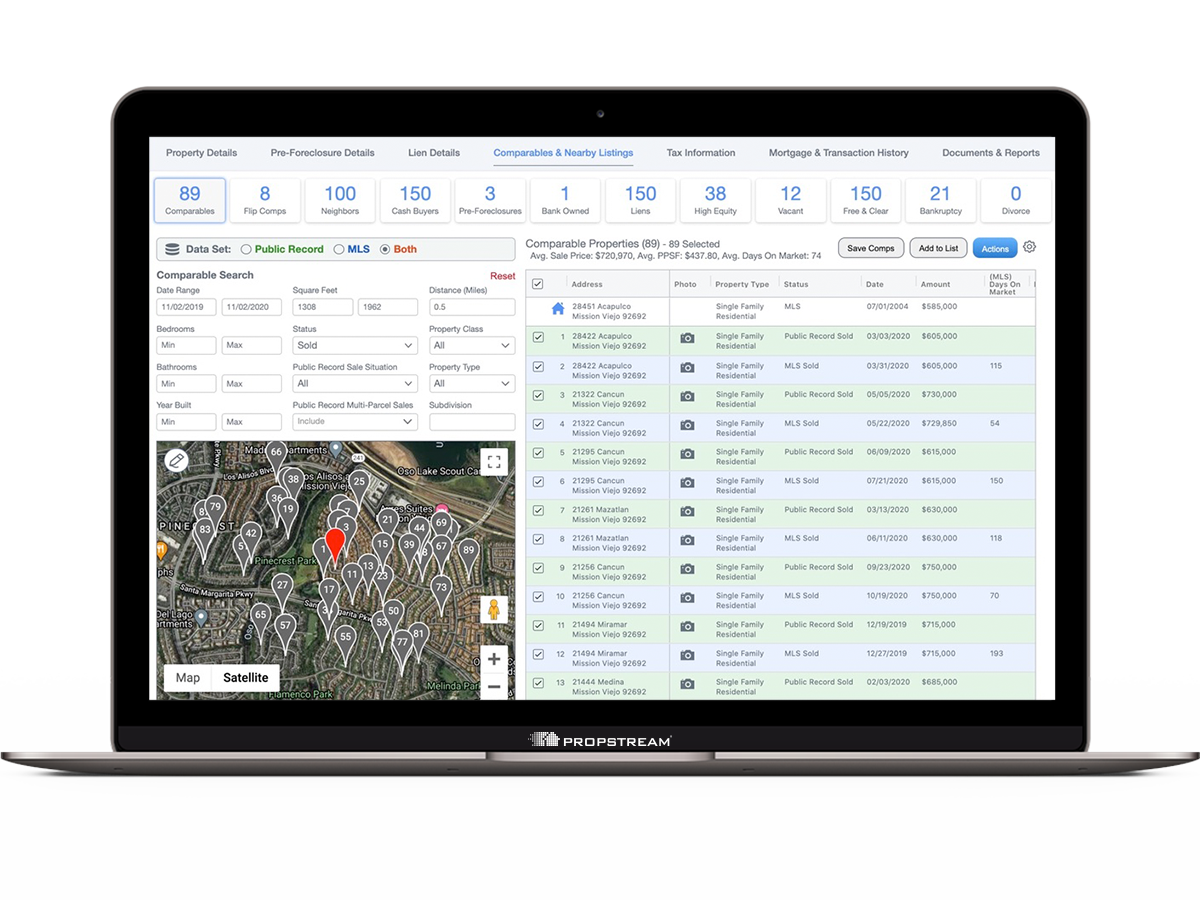
Task: Open the settings gear next to Actions
Action: point(1030,247)
